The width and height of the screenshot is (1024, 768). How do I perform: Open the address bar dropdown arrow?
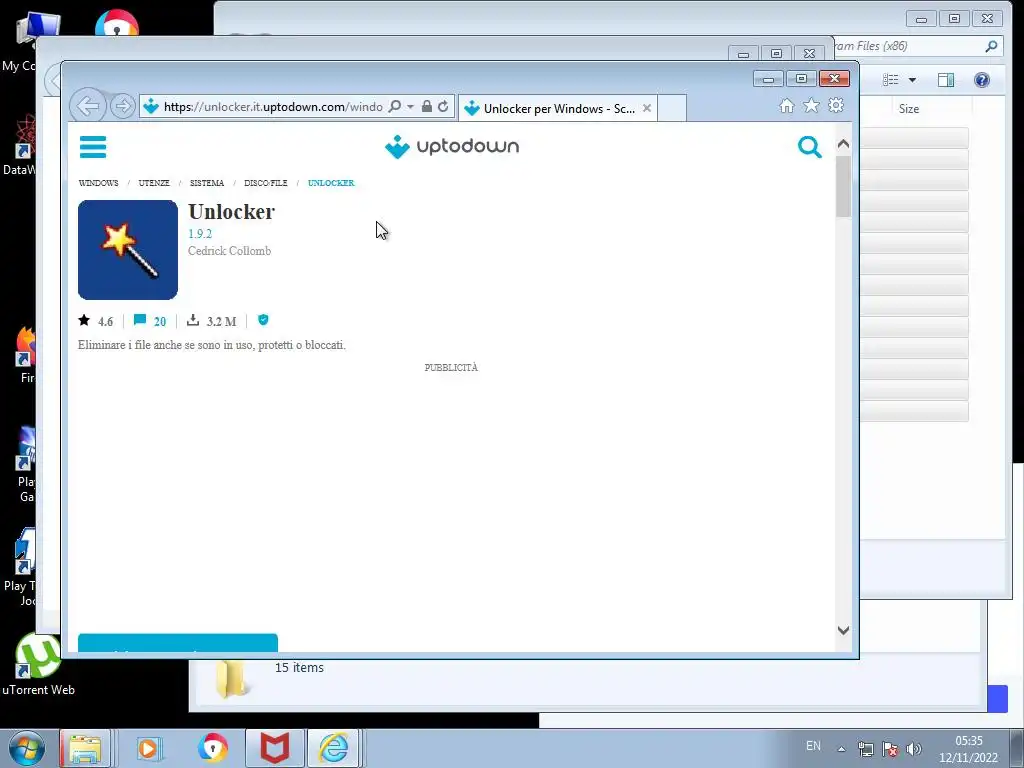coord(410,106)
